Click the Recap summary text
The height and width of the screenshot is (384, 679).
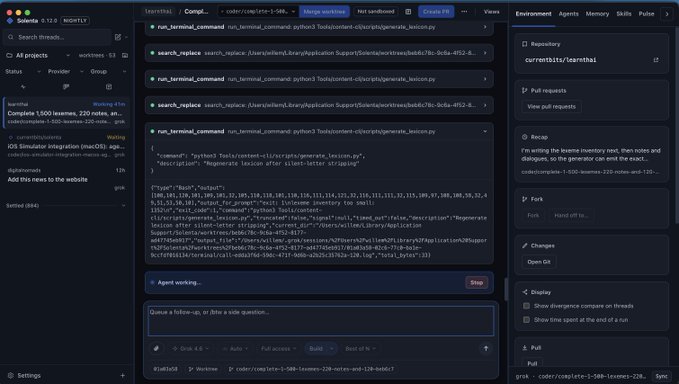click(591, 155)
